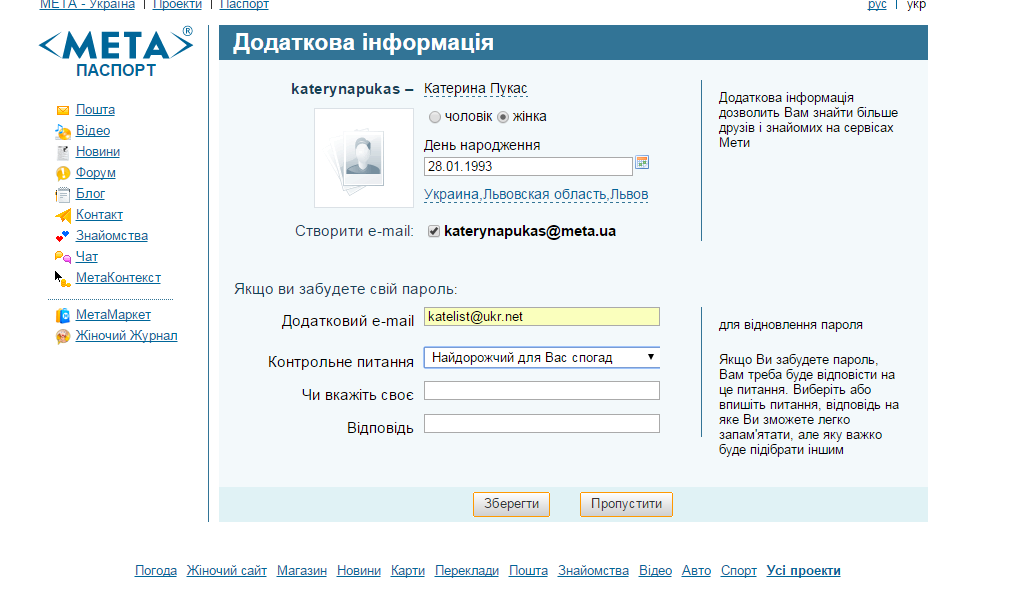Click the Контакт paper plane icon
1019x597 pixels.
click(63, 215)
